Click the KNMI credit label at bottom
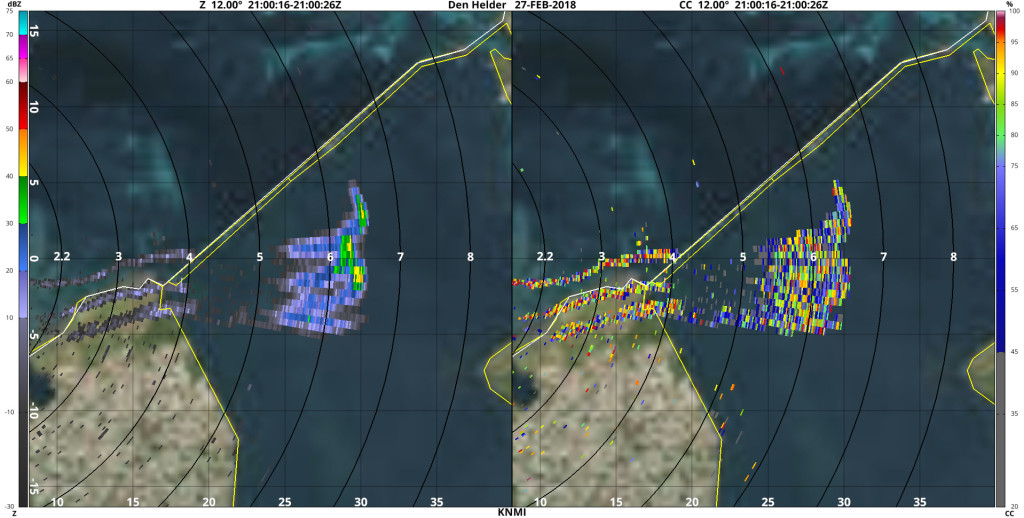This screenshot has width=1024, height=518. click(x=511, y=513)
